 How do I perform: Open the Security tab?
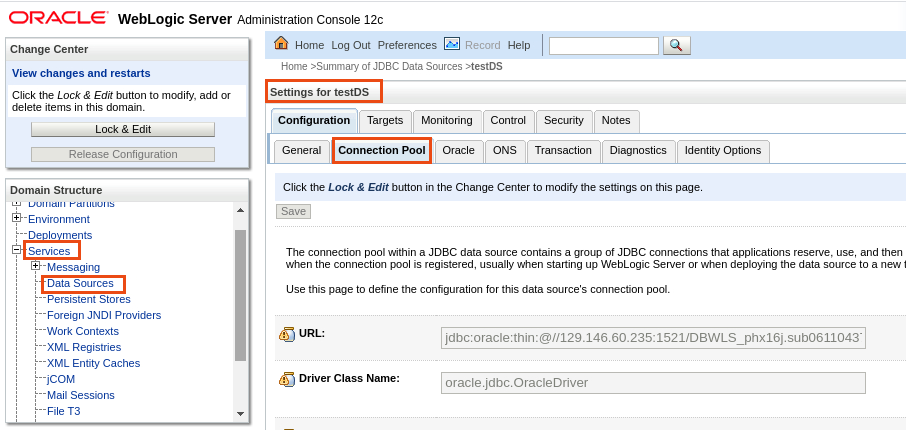pos(563,121)
